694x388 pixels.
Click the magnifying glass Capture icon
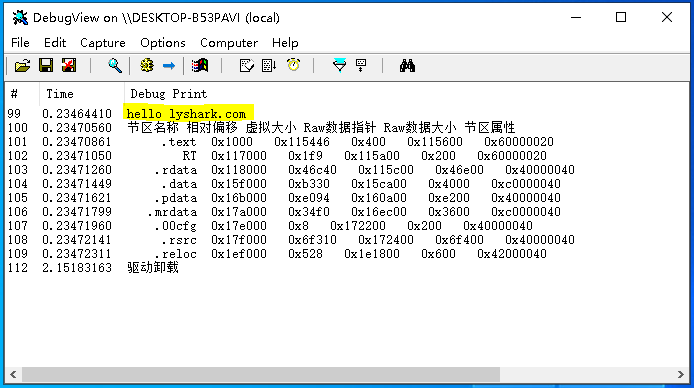pyautogui.click(x=115, y=66)
